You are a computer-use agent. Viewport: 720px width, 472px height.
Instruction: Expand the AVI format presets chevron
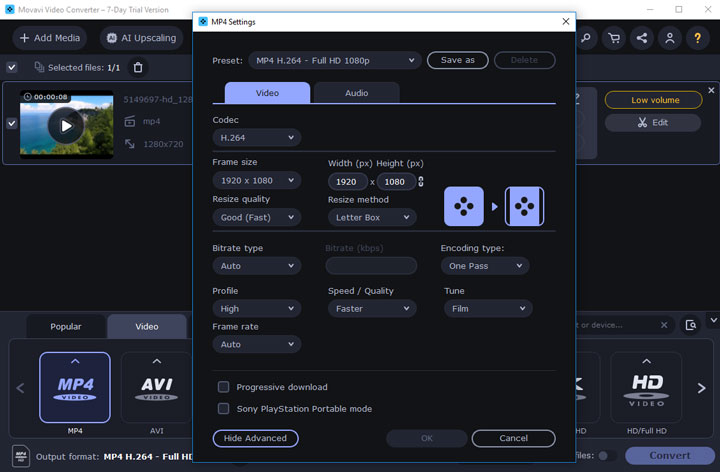pos(157,361)
